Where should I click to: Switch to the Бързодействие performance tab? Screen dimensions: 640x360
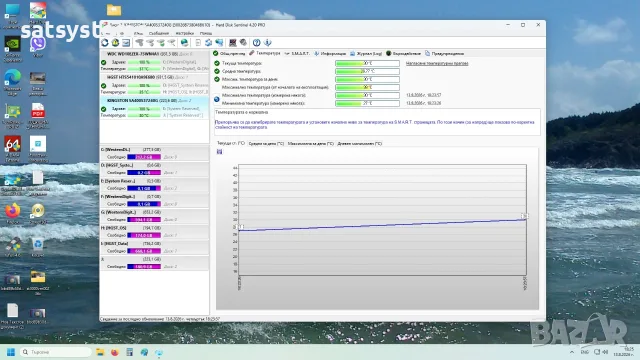[x=403, y=53]
